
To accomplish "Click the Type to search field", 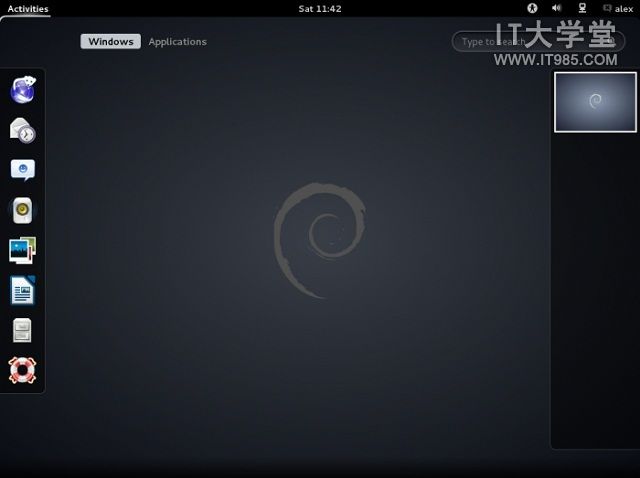I will click(538, 42).
